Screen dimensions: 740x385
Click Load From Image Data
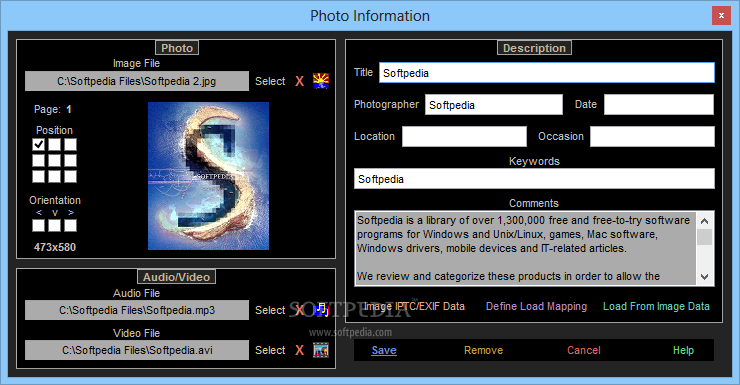pyautogui.click(x=656, y=306)
